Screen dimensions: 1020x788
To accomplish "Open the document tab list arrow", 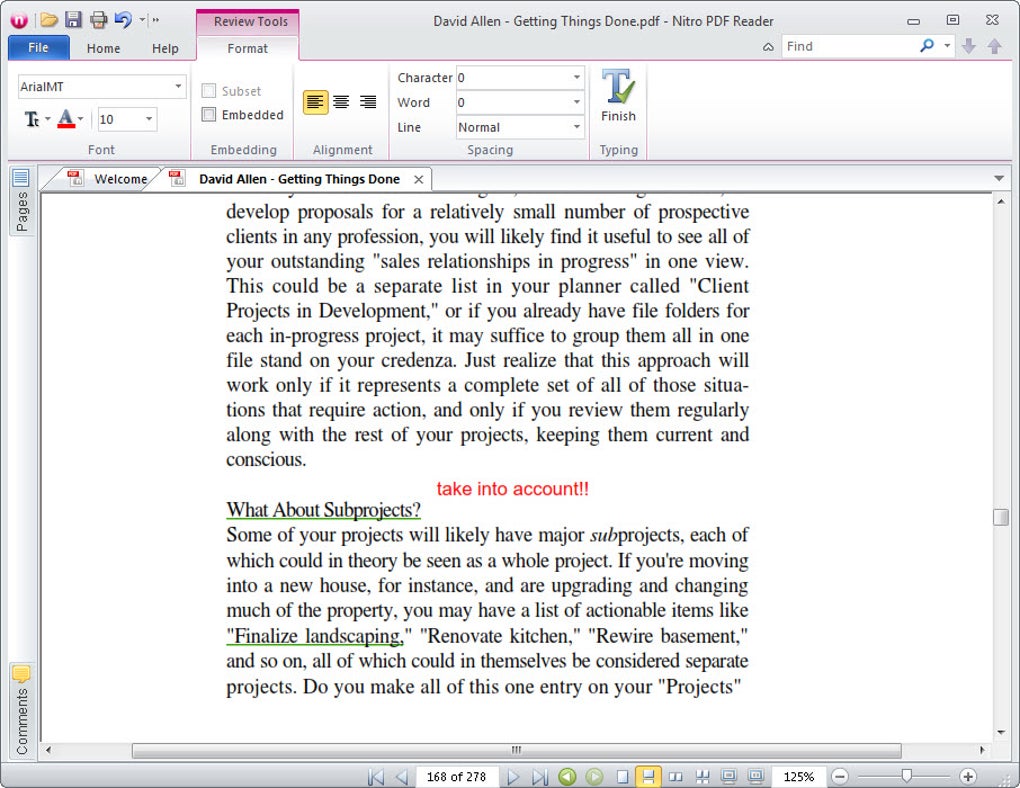I will 999,178.
